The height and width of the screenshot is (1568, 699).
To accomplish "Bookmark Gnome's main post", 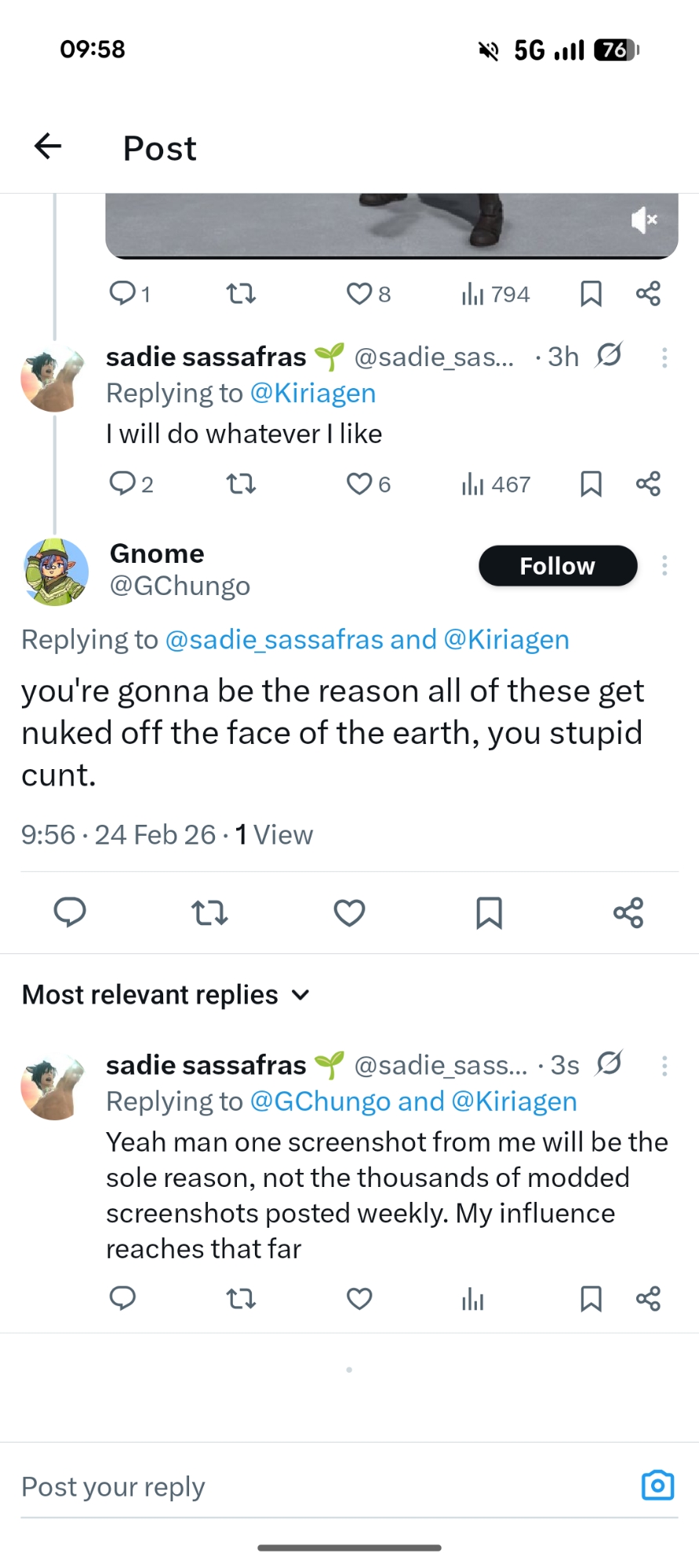I will coord(489,913).
